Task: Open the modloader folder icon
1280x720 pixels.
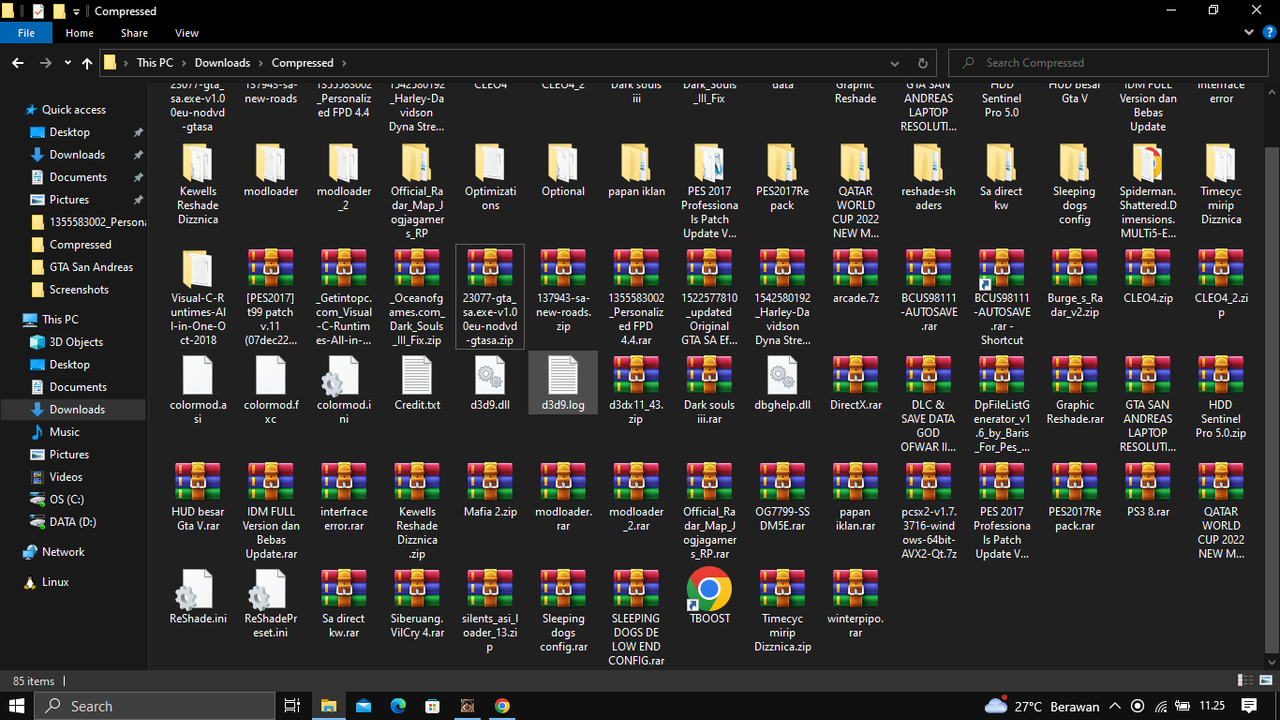Action: click(271, 163)
